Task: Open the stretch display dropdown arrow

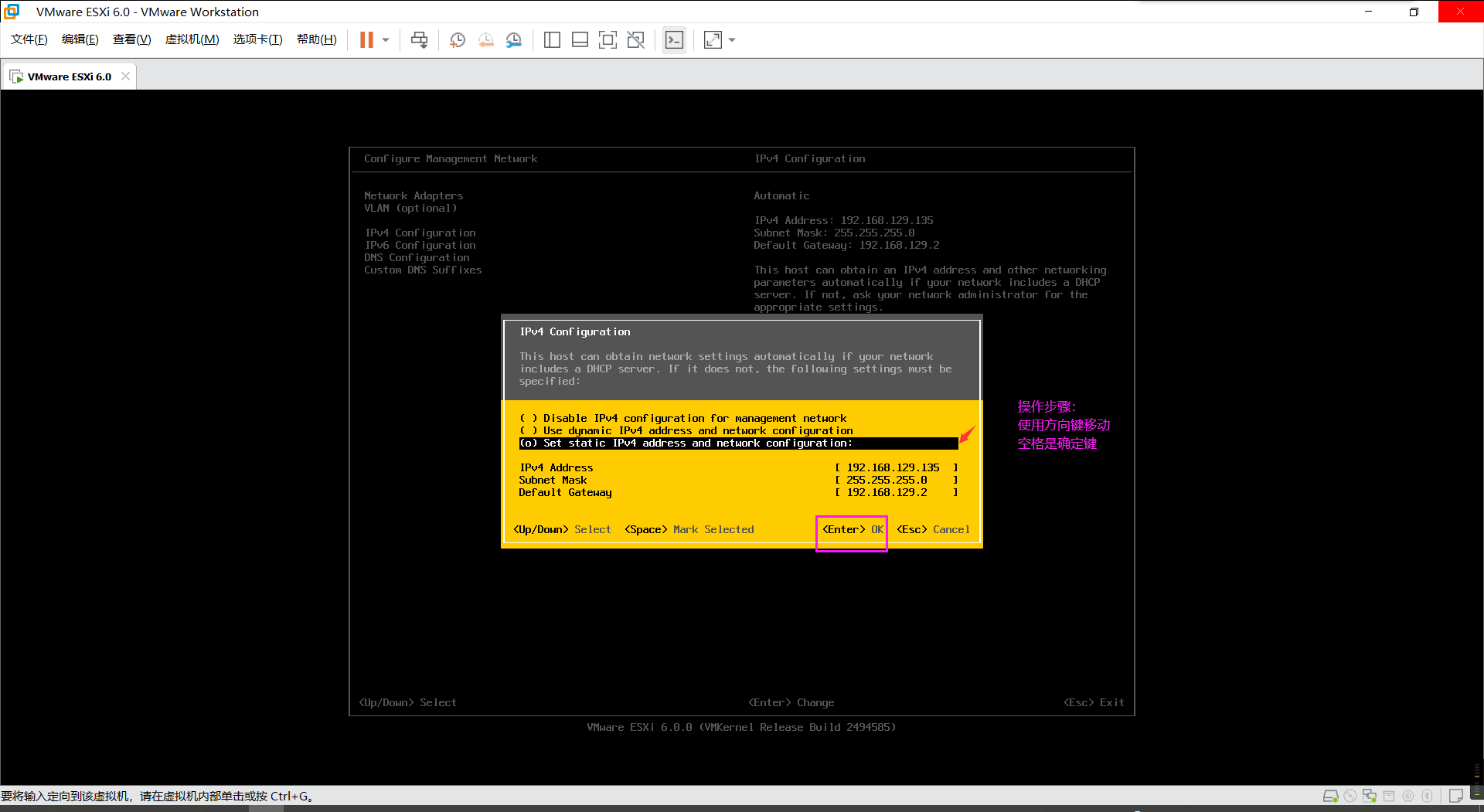Action: point(732,39)
